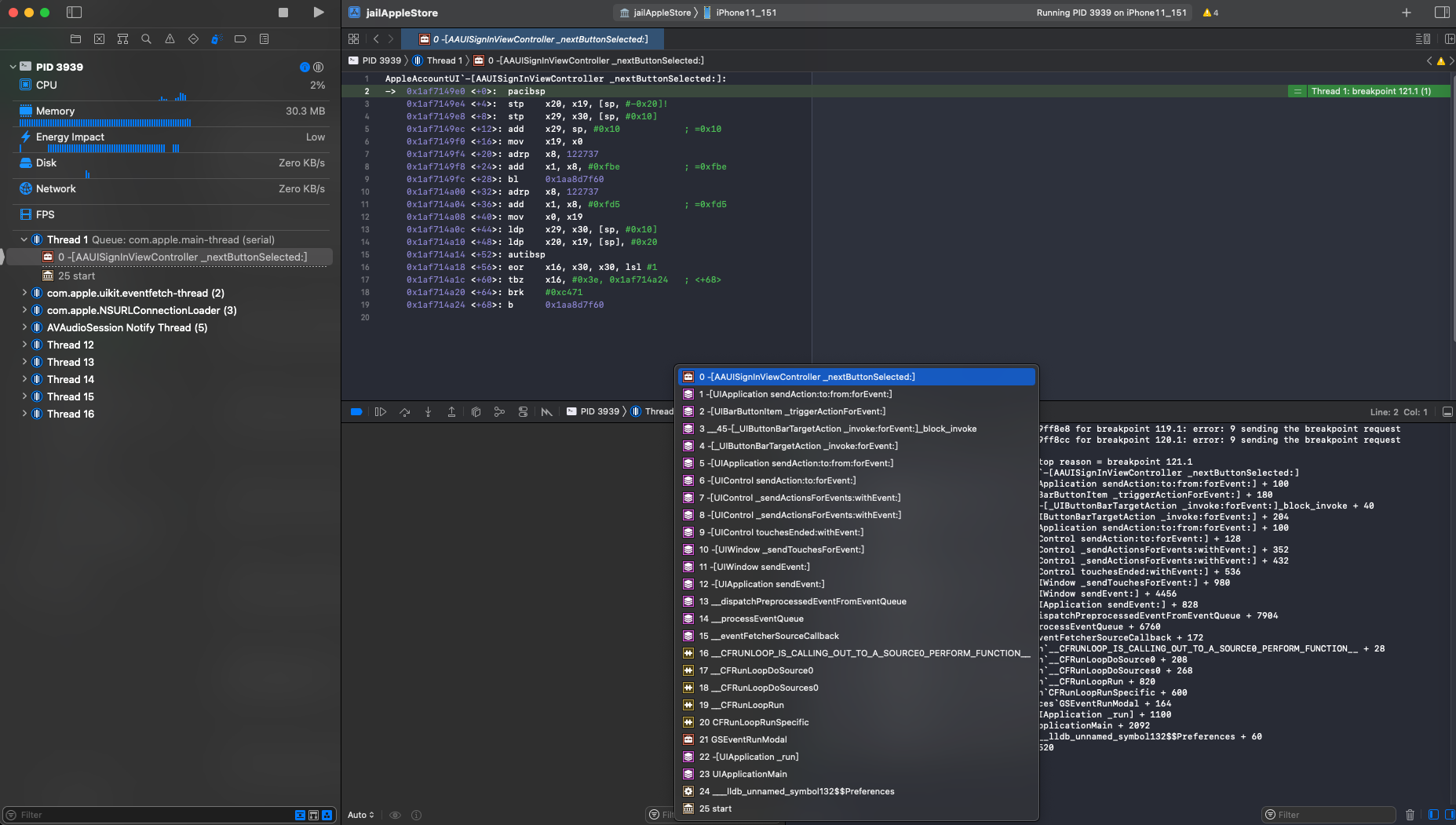Select the _nextButtonSelected: editor tab
This screenshot has height=825, width=1456.
(532, 39)
